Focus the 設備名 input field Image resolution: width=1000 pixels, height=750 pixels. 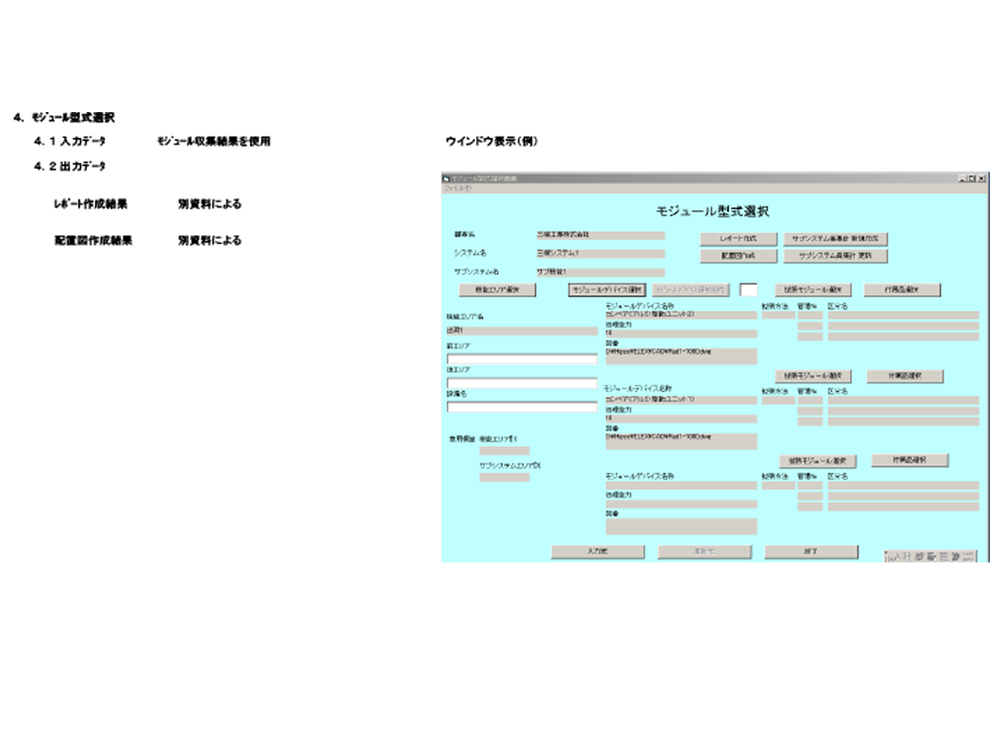[521, 407]
